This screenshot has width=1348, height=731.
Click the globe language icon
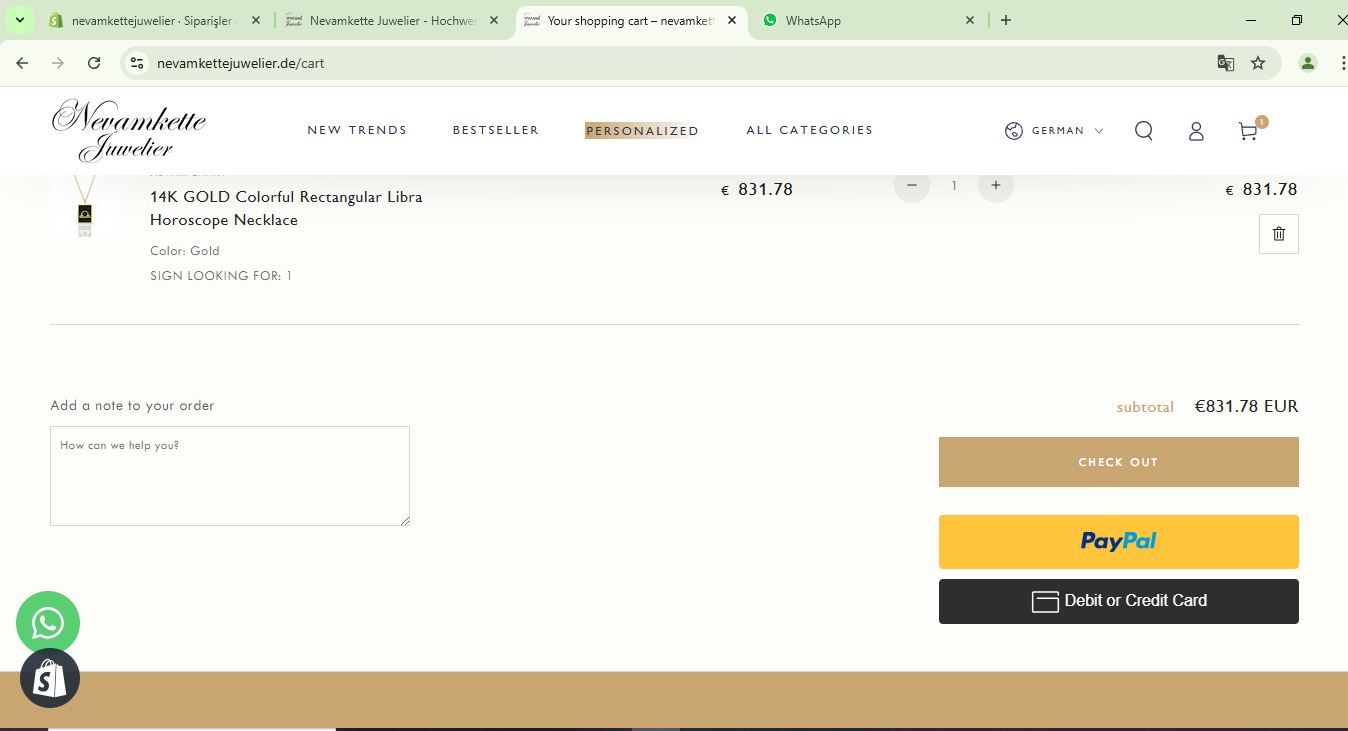click(x=1014, y=131)
